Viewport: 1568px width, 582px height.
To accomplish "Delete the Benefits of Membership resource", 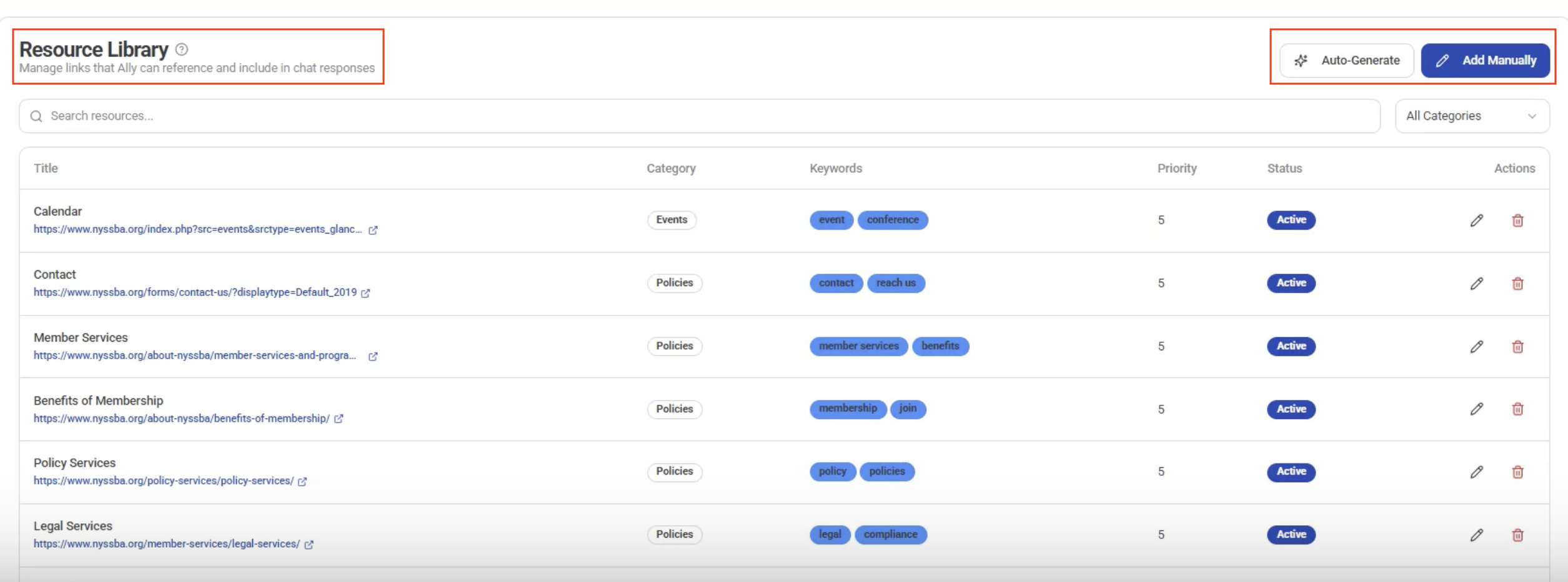I will pos(1517,409).
